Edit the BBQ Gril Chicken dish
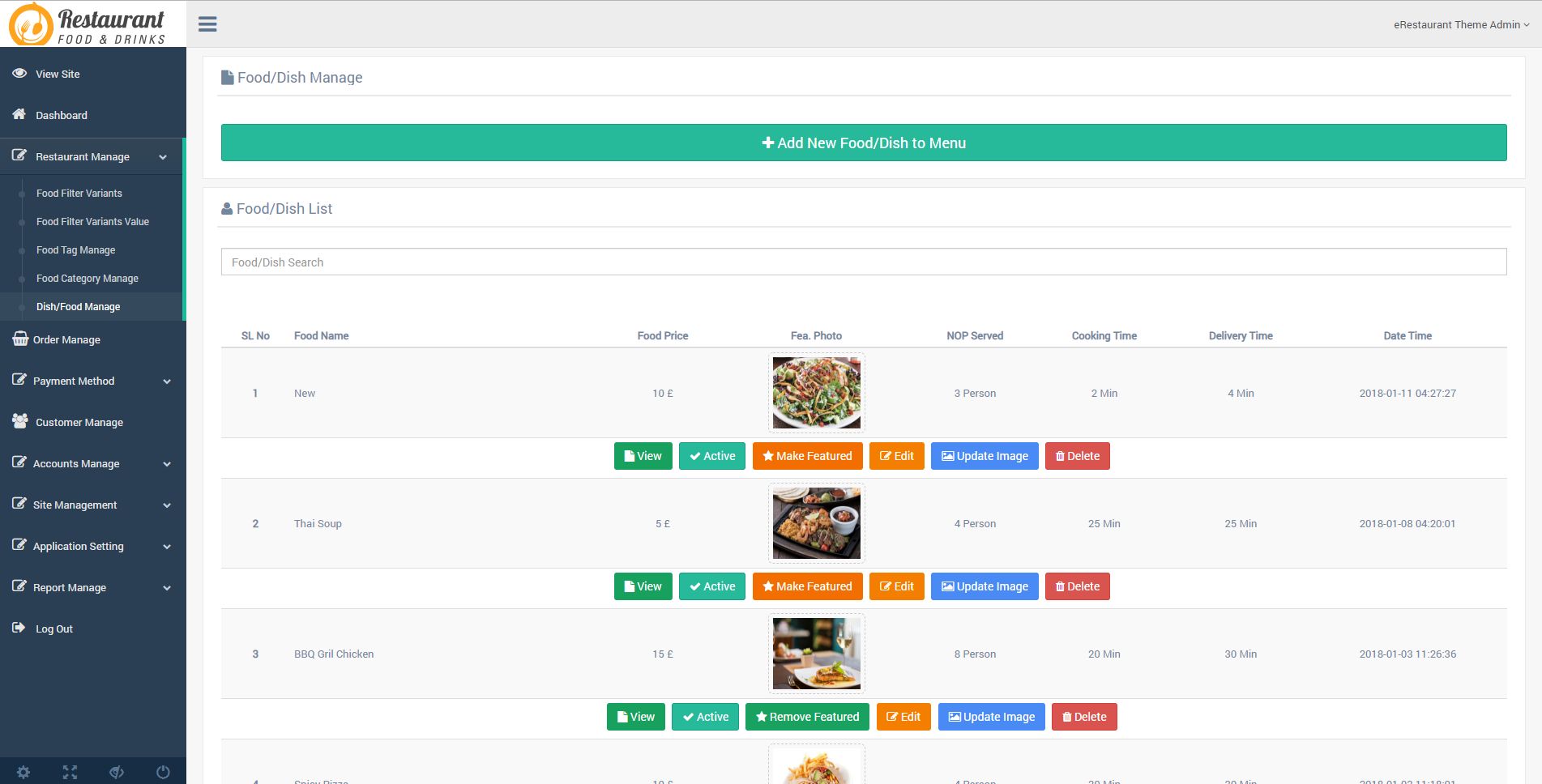The width and height of the screenshot is (1542, 784). click(x=903, y=717)
